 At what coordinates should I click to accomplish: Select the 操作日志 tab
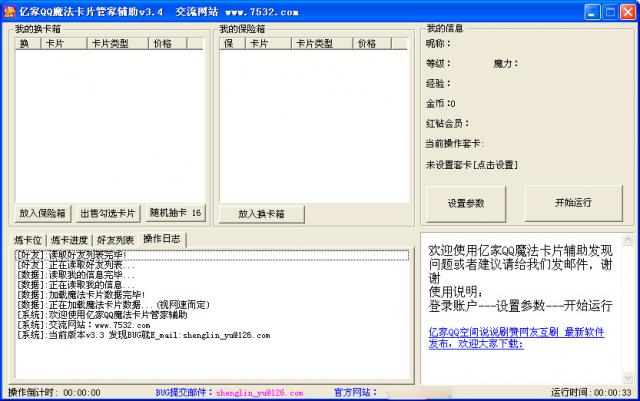pos(162,239)
